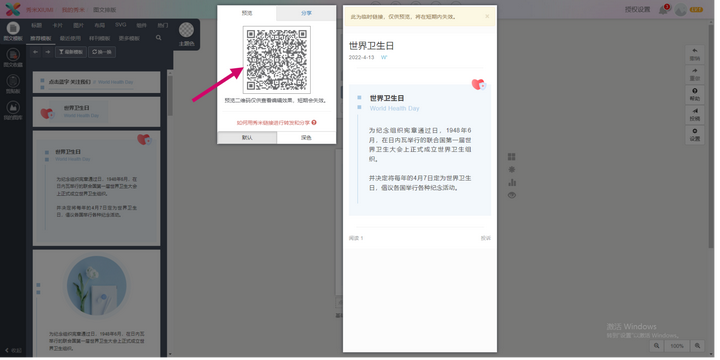Click the 重做 redo button
Image resolution: width=720 pixels, height=360 pixels.
(695, 75)
